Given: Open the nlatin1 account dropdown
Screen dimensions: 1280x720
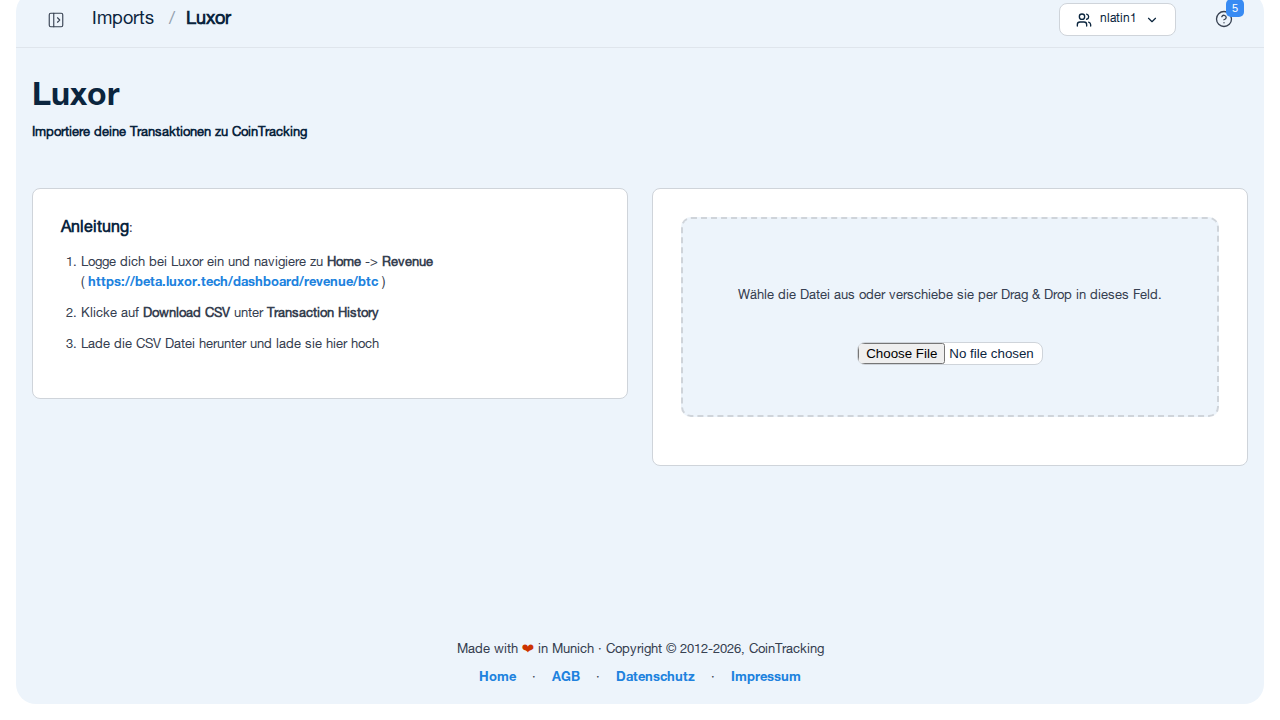Looking at the screenshot, I should [x=1117, y=19].
